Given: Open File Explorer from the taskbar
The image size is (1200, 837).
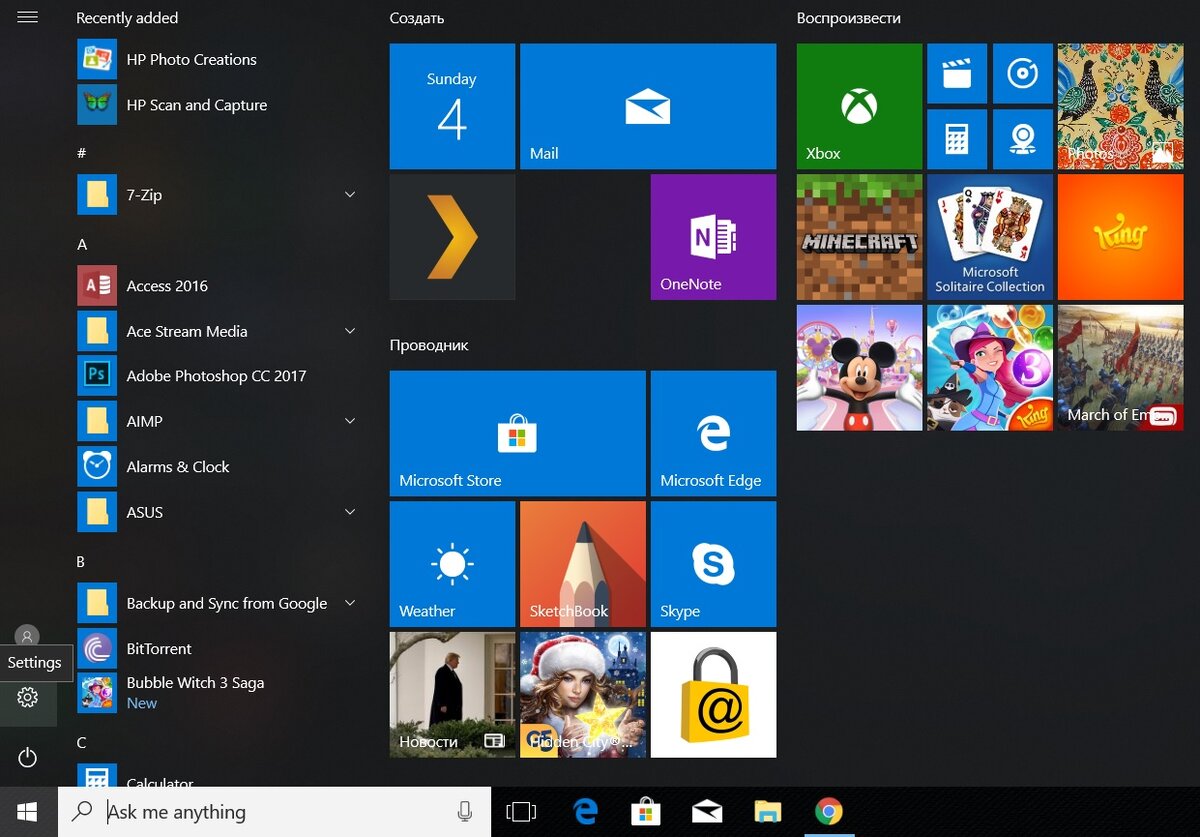Looking at the screenshot, I should coord(767,812).
